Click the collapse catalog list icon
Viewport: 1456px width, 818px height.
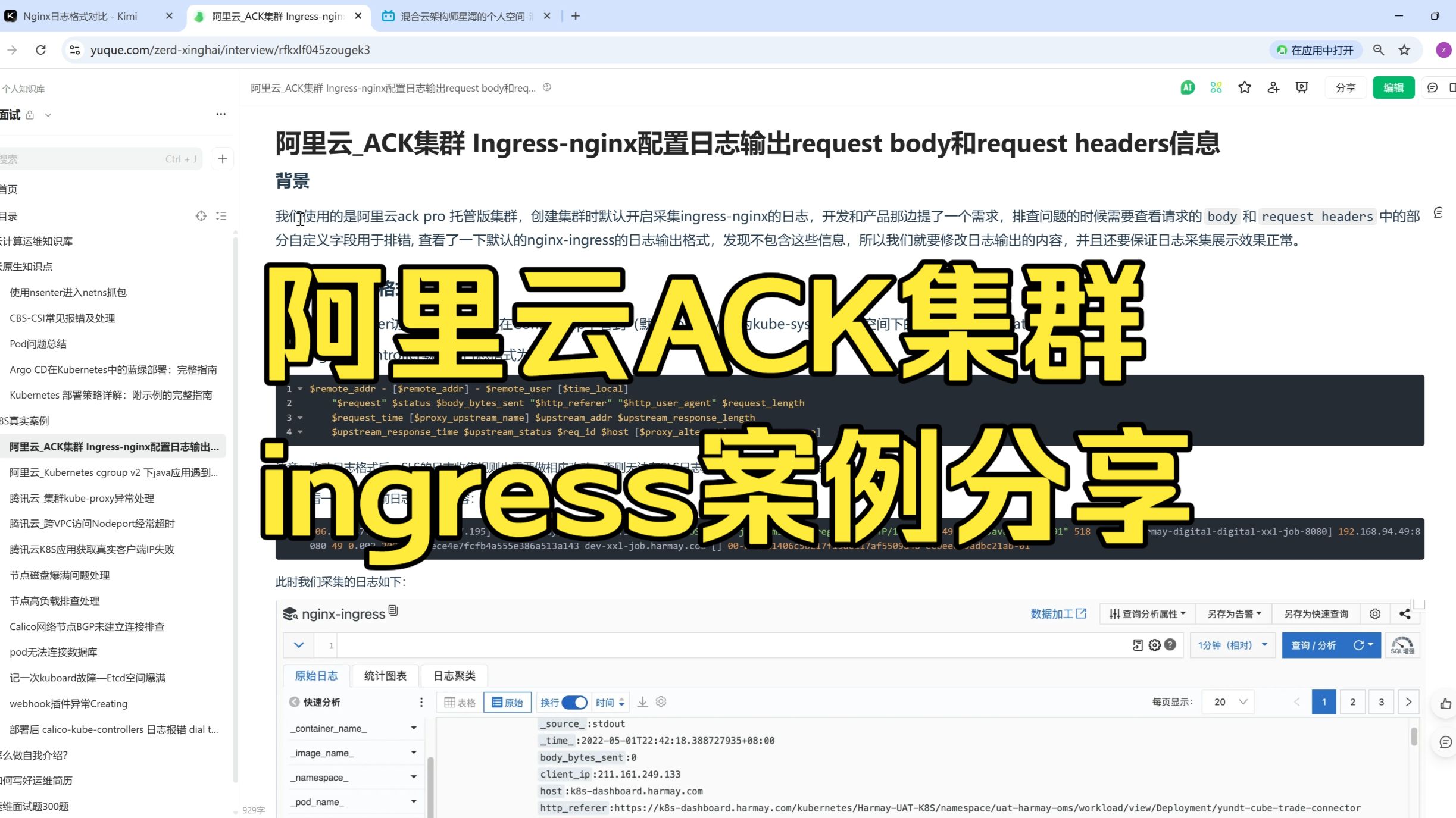pyautogui.click(x=221, y=216)
